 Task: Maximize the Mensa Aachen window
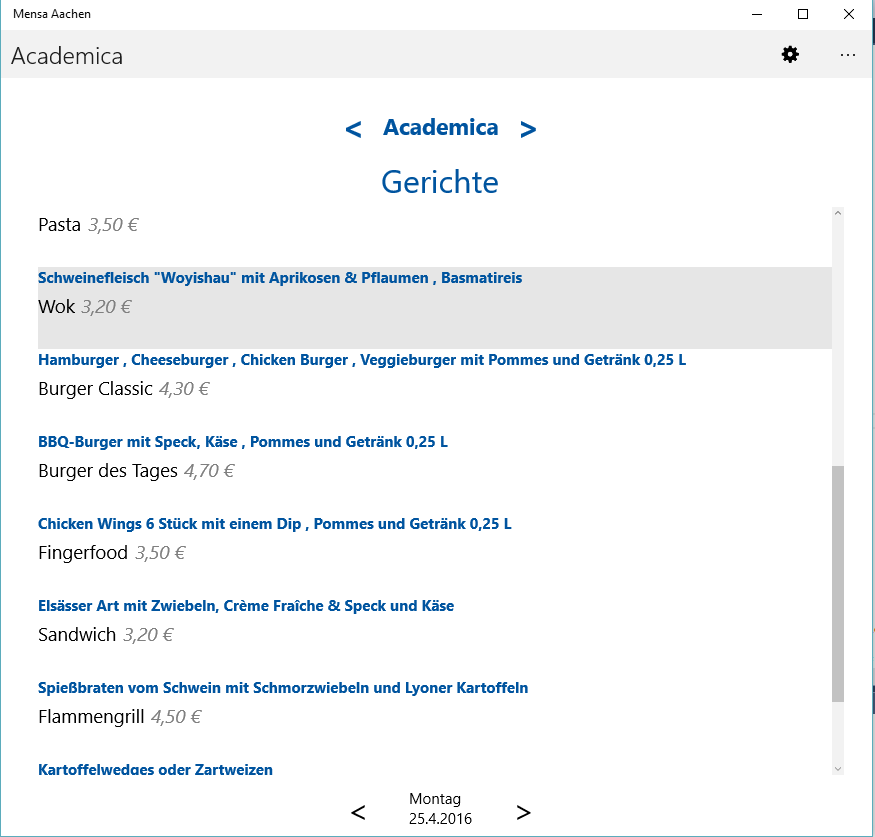[802, 14]
